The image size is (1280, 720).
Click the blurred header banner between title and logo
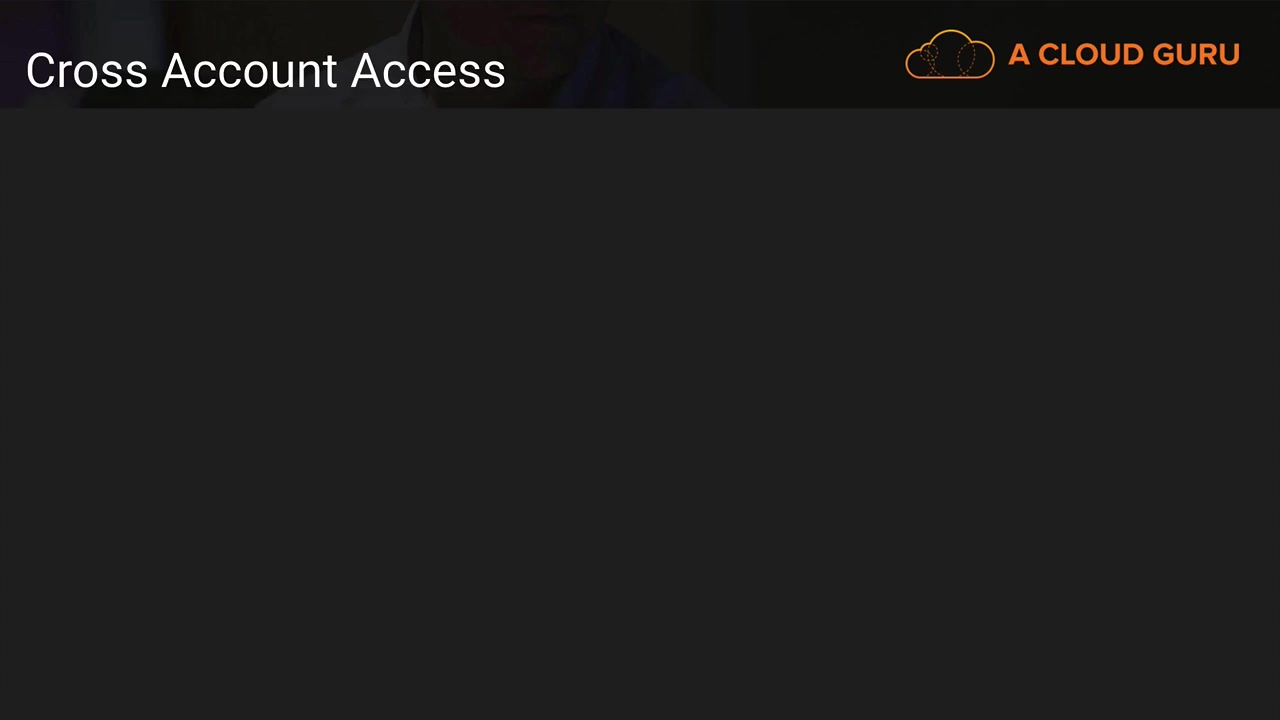[700, 54]
